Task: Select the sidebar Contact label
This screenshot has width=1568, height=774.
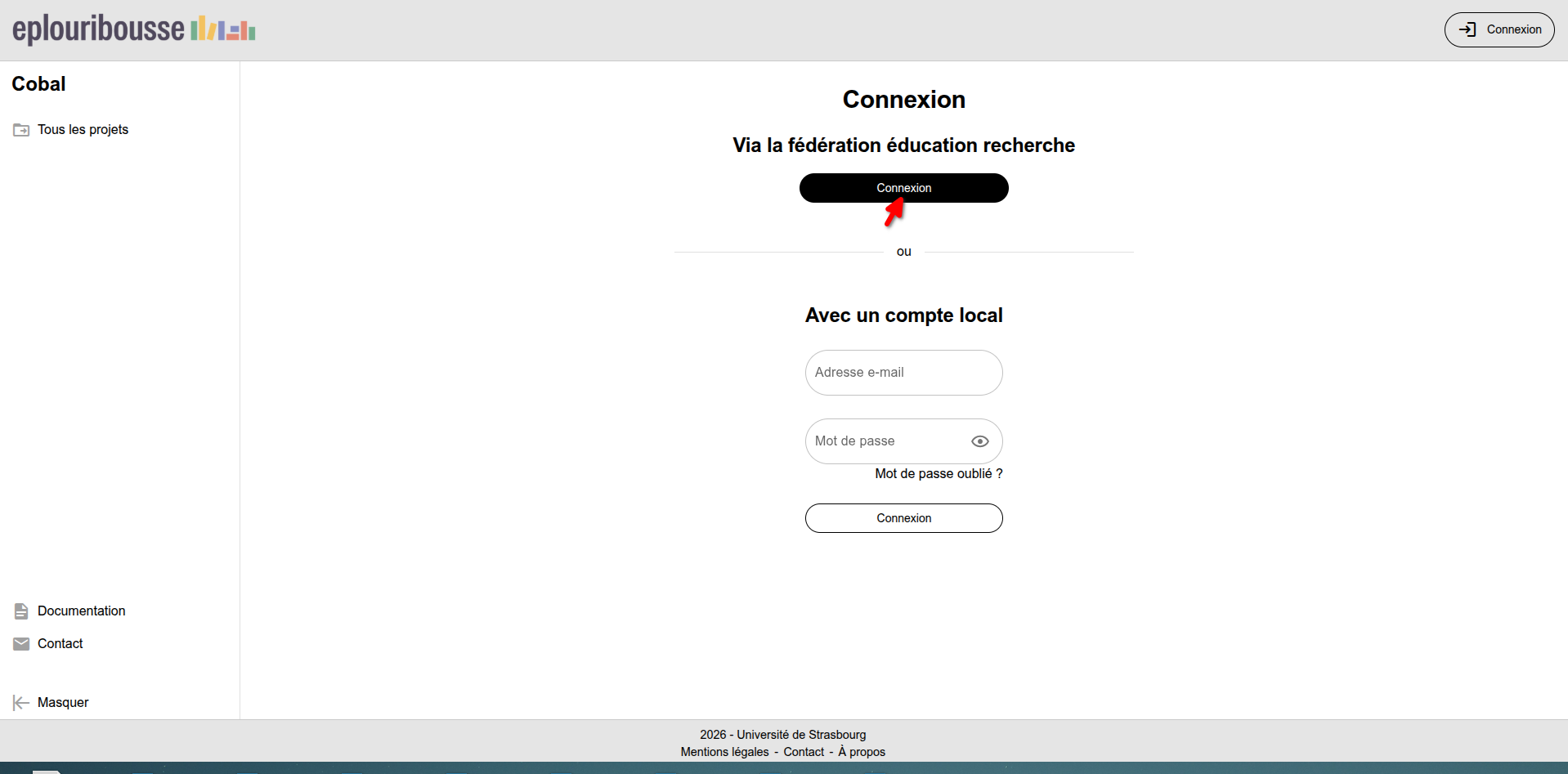Action: click(x=60, y=644)
